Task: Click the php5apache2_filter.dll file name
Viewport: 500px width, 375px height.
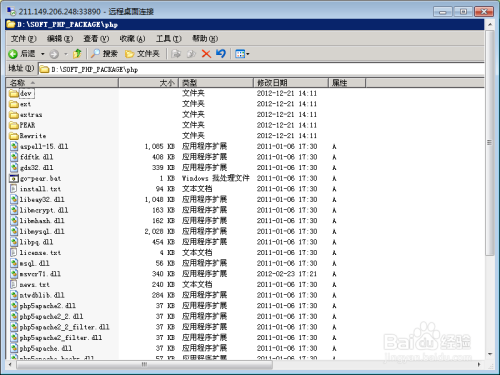Action: pos(61,338)
